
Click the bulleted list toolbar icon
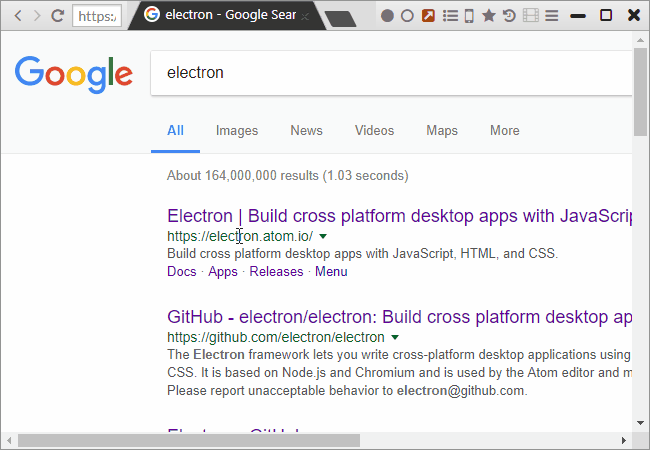click(x=449, y=16)
